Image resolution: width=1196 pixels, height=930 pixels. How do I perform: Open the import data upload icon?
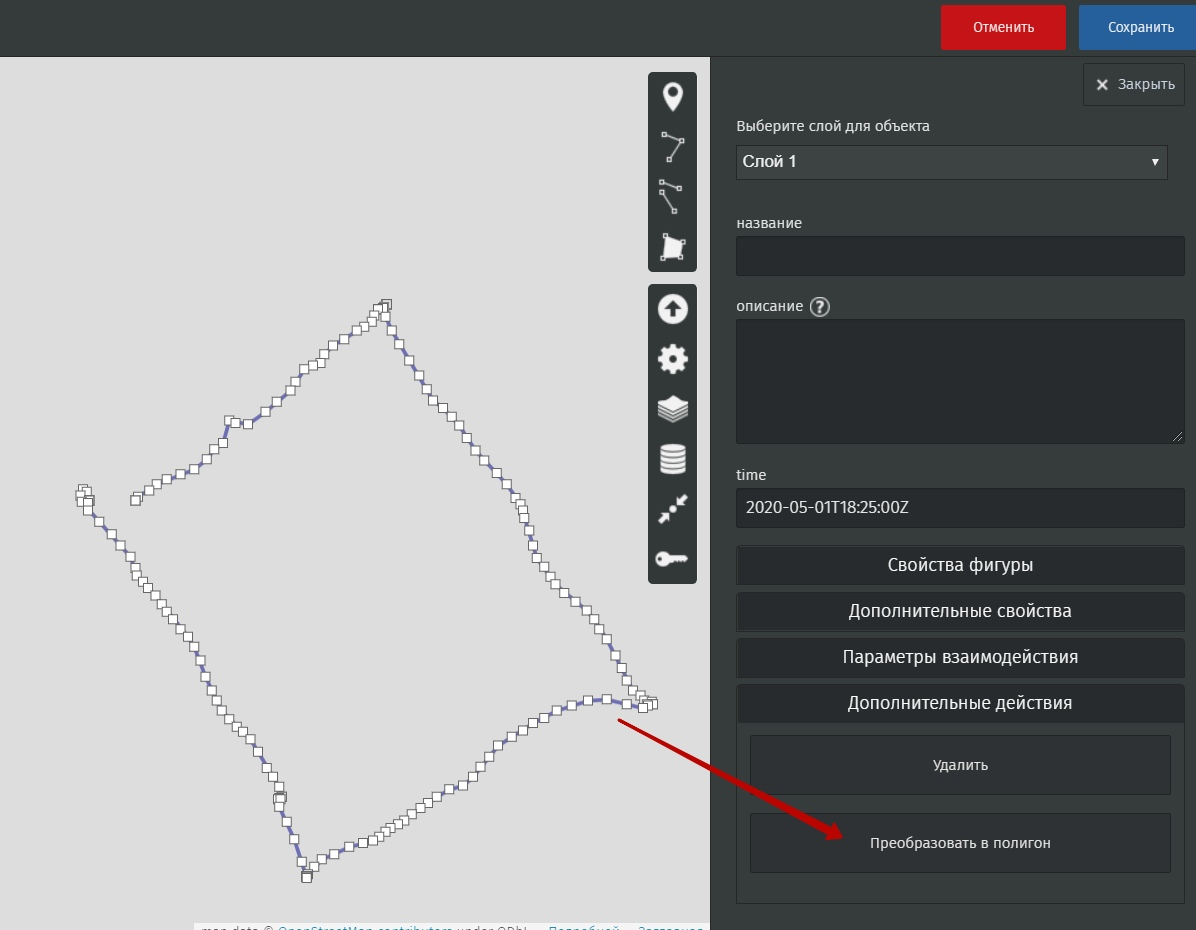(x=672, y=309)
